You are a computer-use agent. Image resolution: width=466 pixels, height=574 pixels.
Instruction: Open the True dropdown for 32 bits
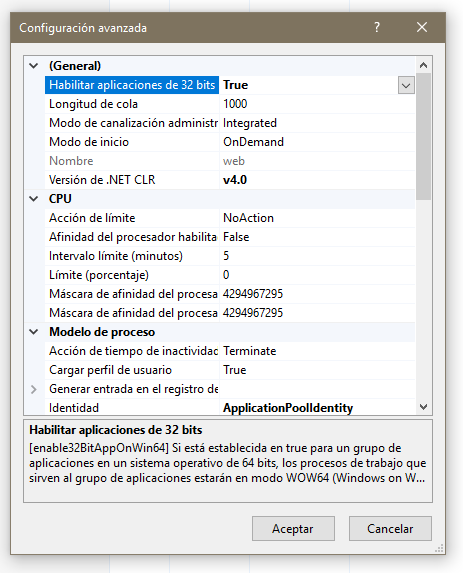(406, 85)
